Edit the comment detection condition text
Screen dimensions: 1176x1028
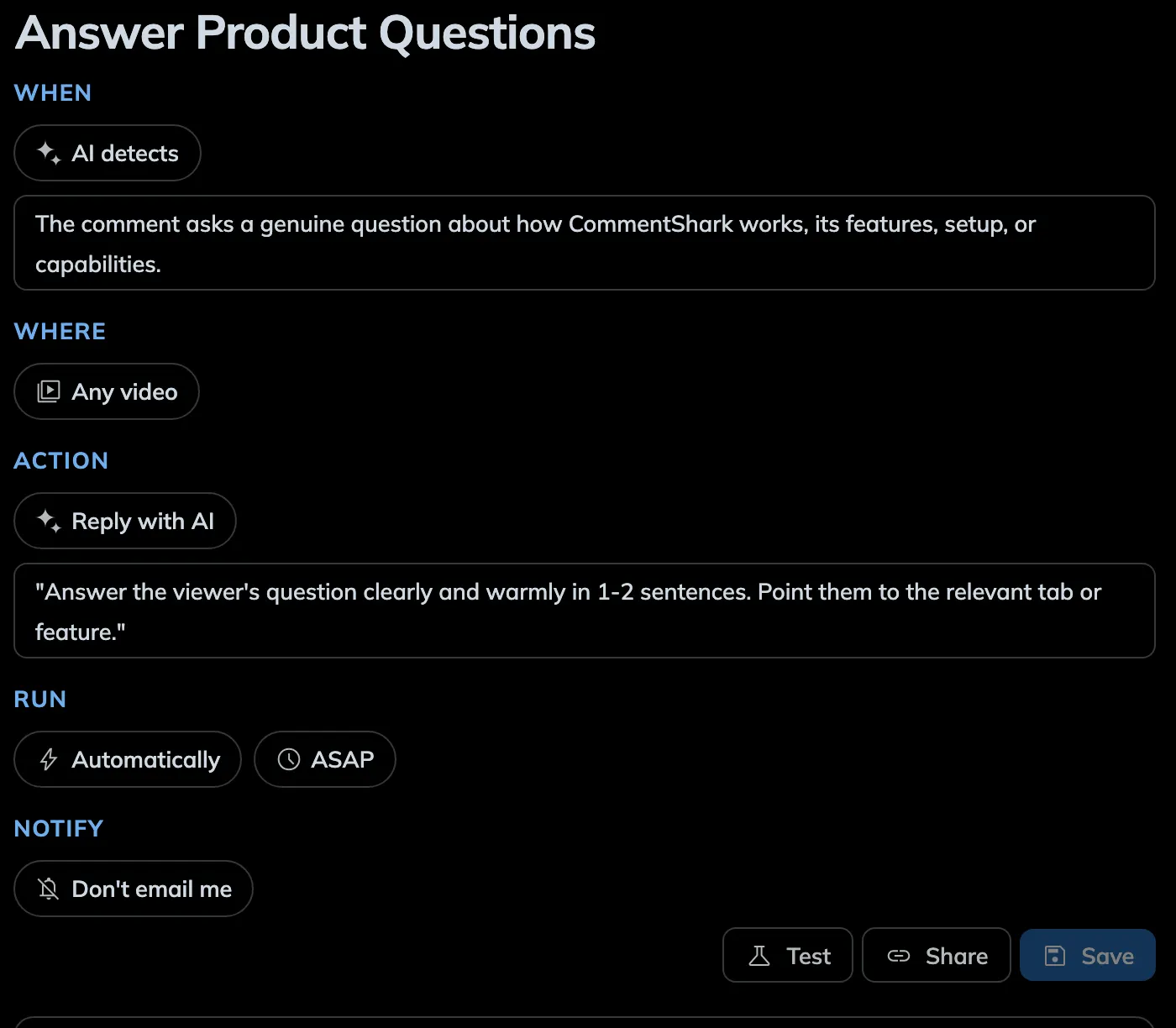585,243
